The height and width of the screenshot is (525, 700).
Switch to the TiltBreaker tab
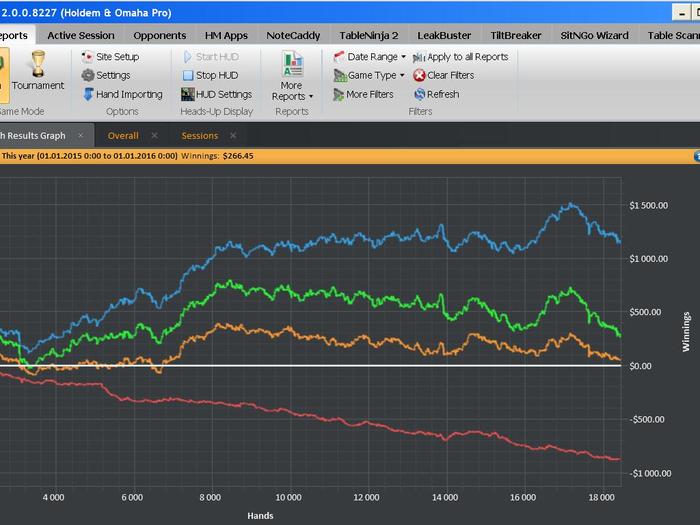(x=516, y=35)
